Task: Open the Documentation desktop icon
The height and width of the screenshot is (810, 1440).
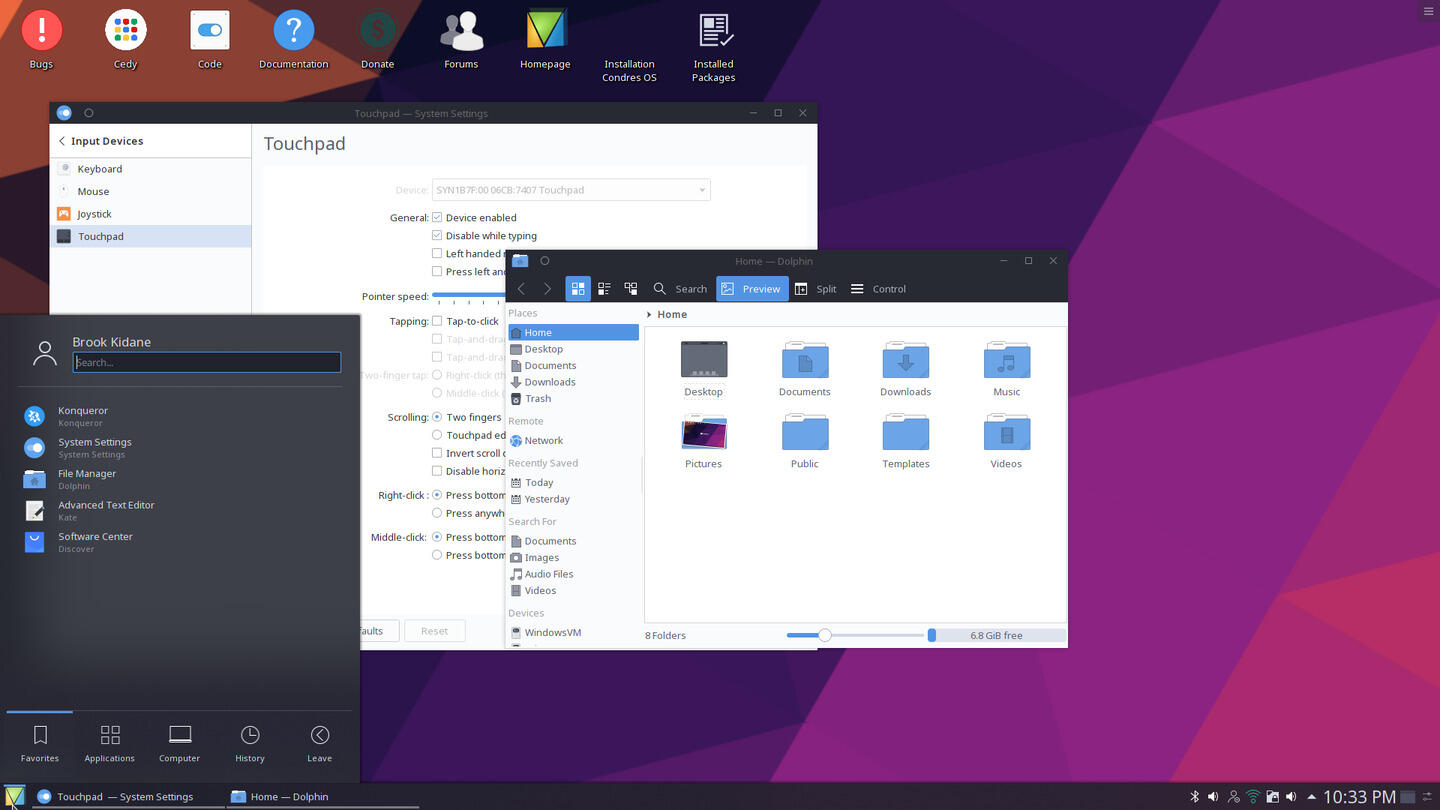Action: pos(293,39)
